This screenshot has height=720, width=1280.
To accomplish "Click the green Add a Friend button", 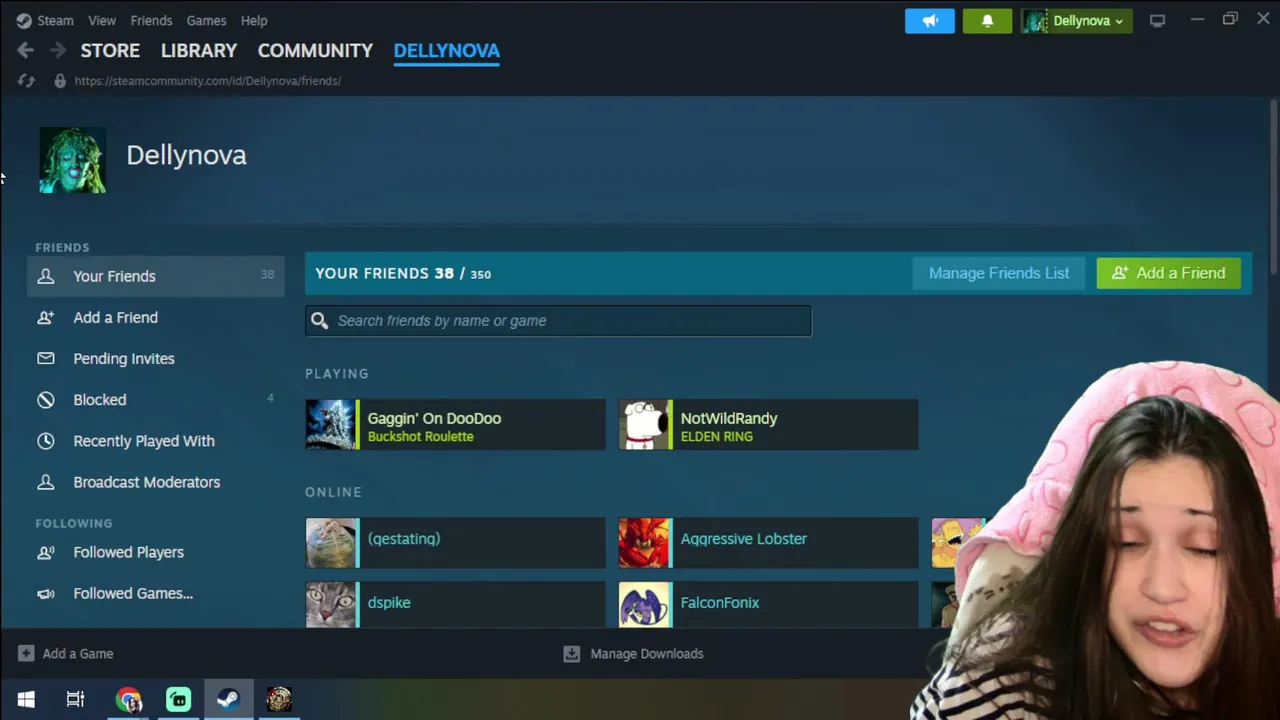I will pyautogui.click(x=1168, y=273).
